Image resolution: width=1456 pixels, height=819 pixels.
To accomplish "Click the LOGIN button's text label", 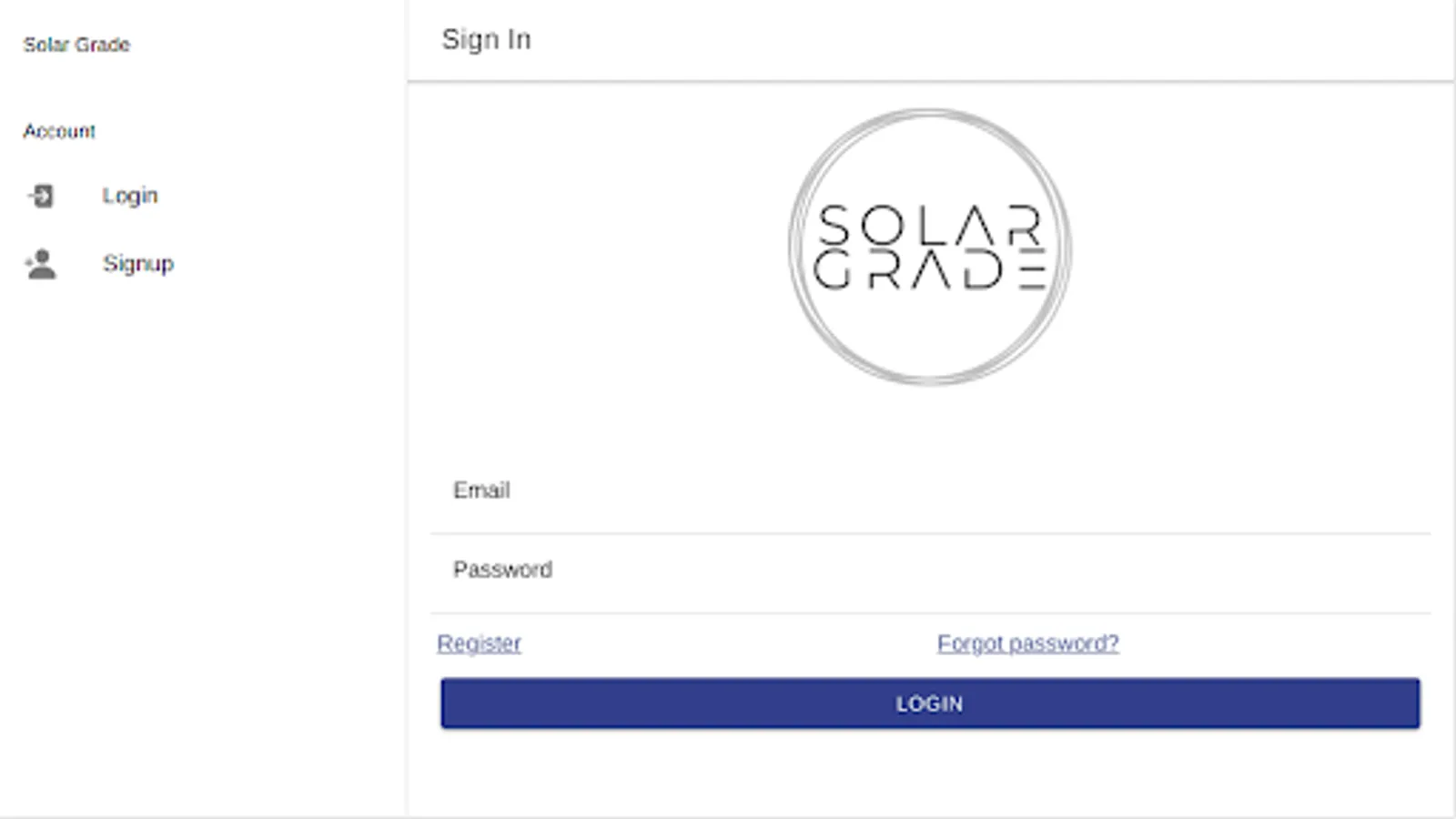I will tap(929, 703).
